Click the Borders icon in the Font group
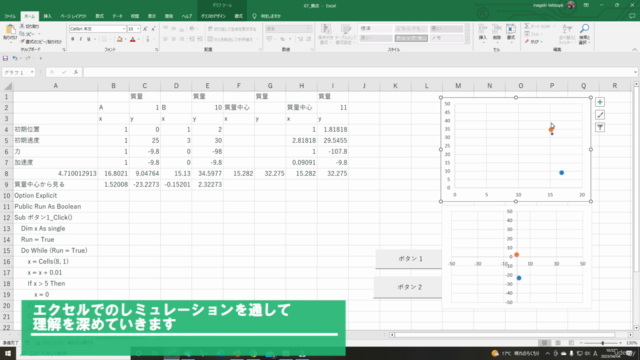The width and height of the screenshot is (640, 360). (104, 39)
